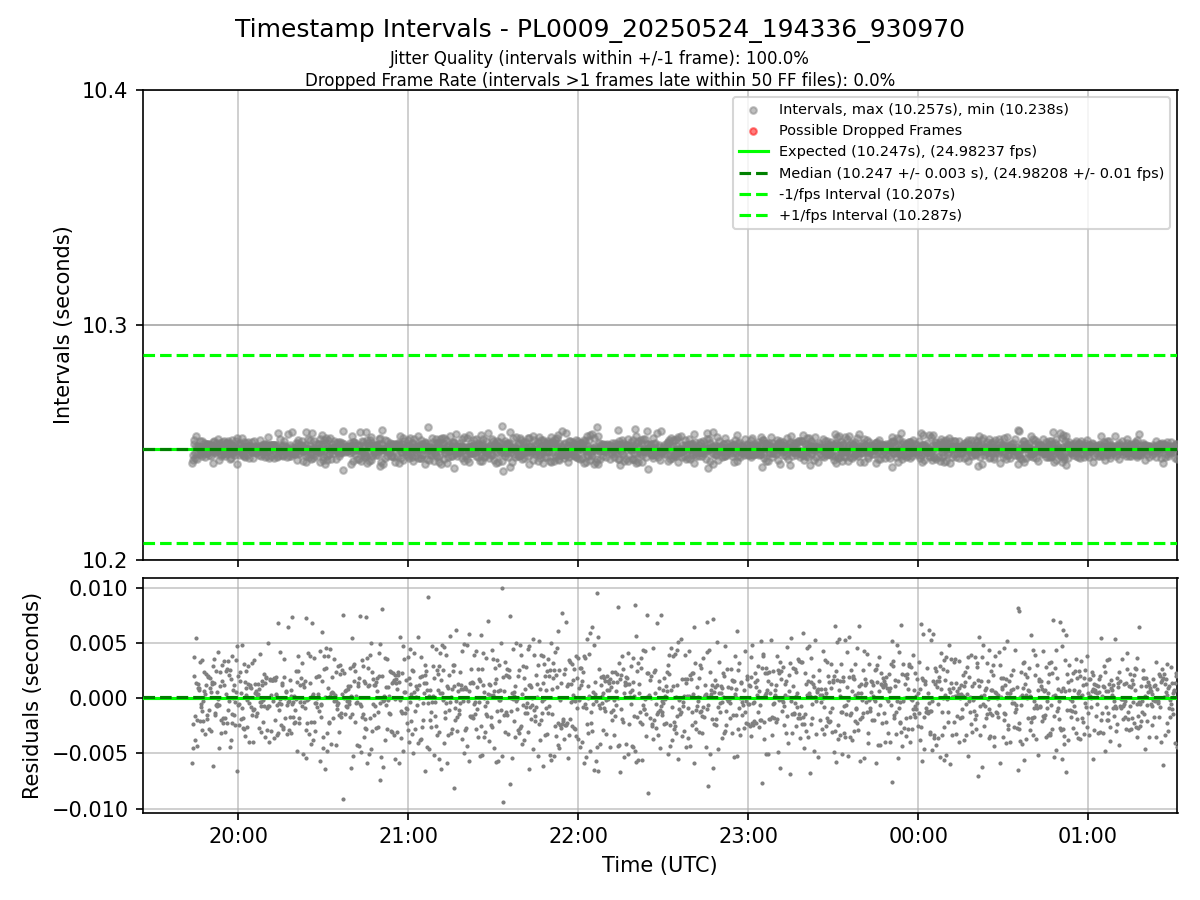Click legend entry 'Intervals, max (10.257s), min (10.238s)'
Screen dimensions: 1200x900
(x=924, y=109)
